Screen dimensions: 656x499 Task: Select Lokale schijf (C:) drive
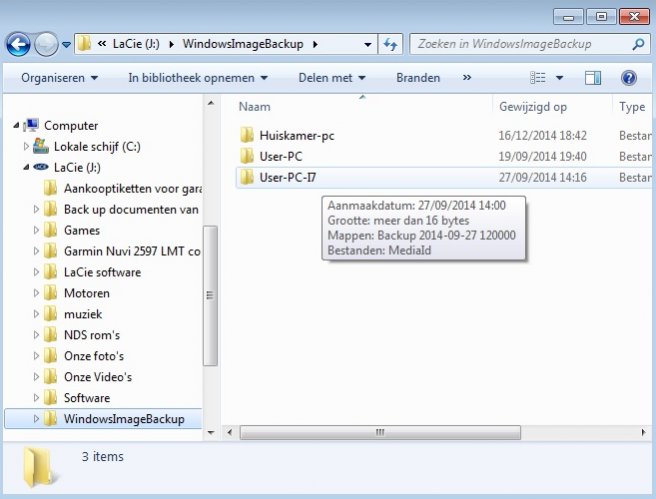(97, 146)
